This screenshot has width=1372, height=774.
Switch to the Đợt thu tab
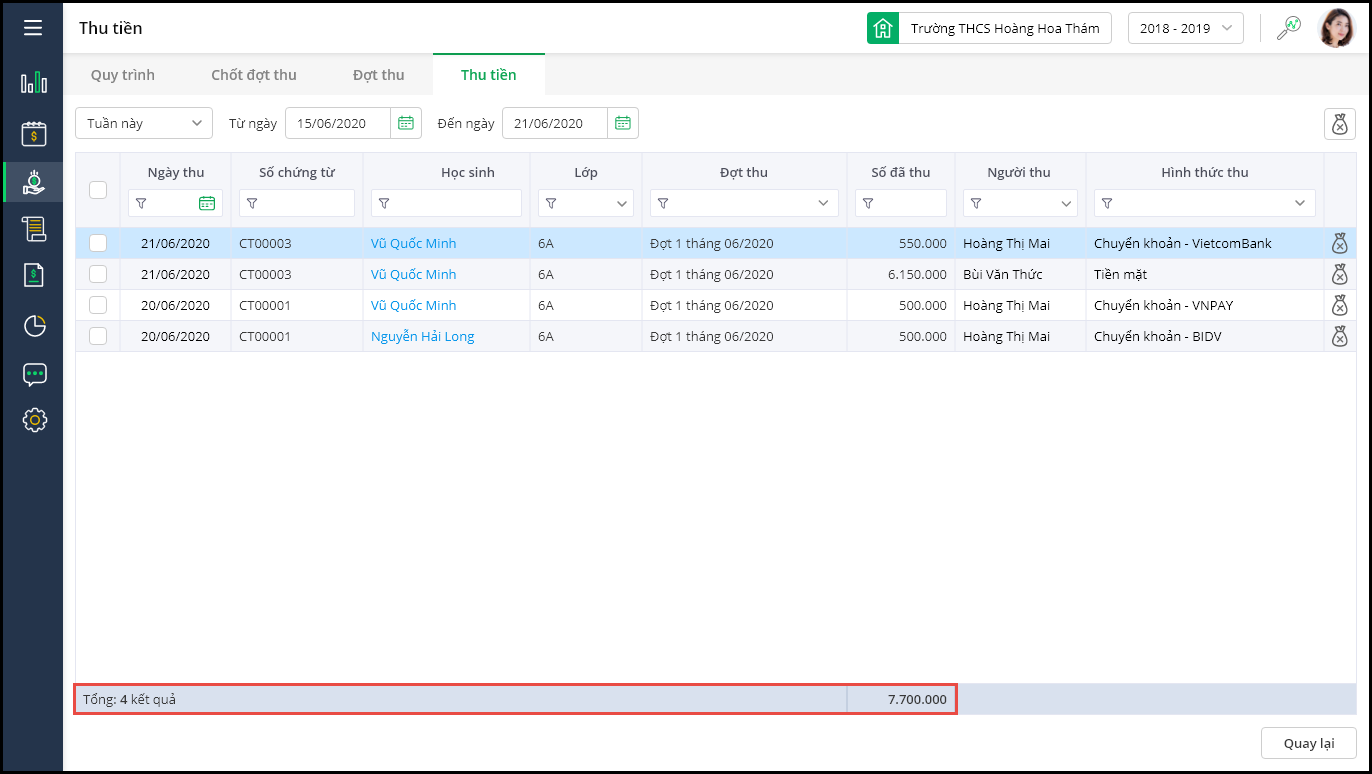point(378,75)
